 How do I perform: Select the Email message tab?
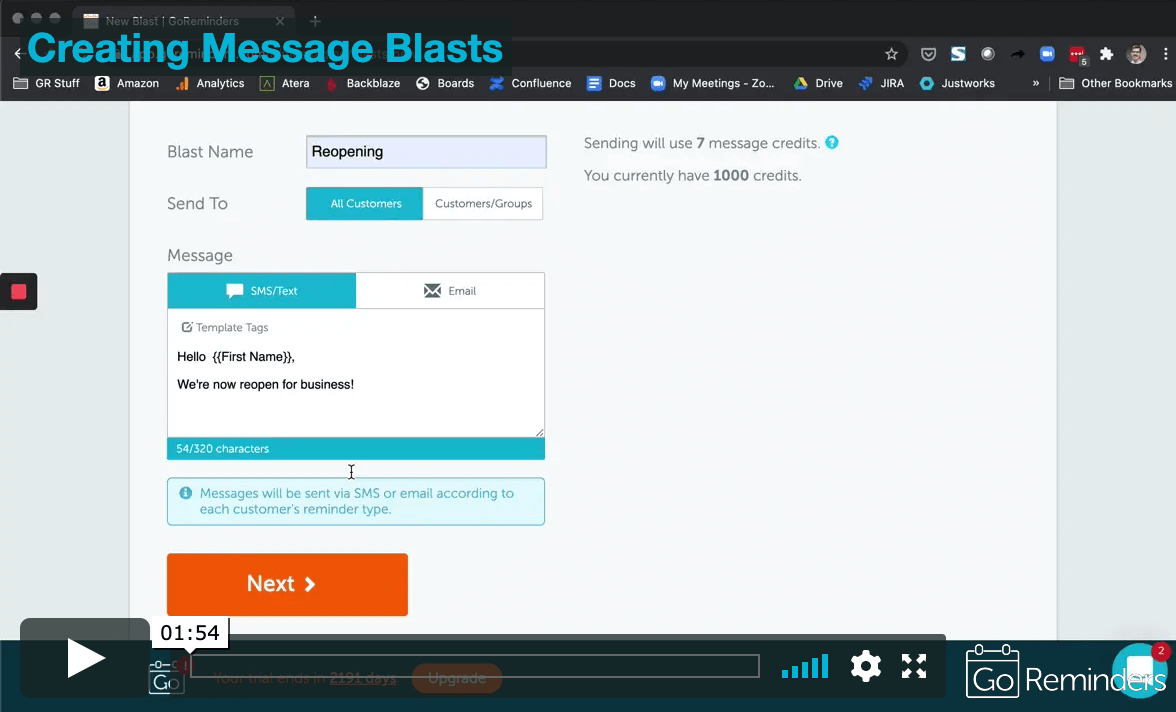(x=450, y=290)
